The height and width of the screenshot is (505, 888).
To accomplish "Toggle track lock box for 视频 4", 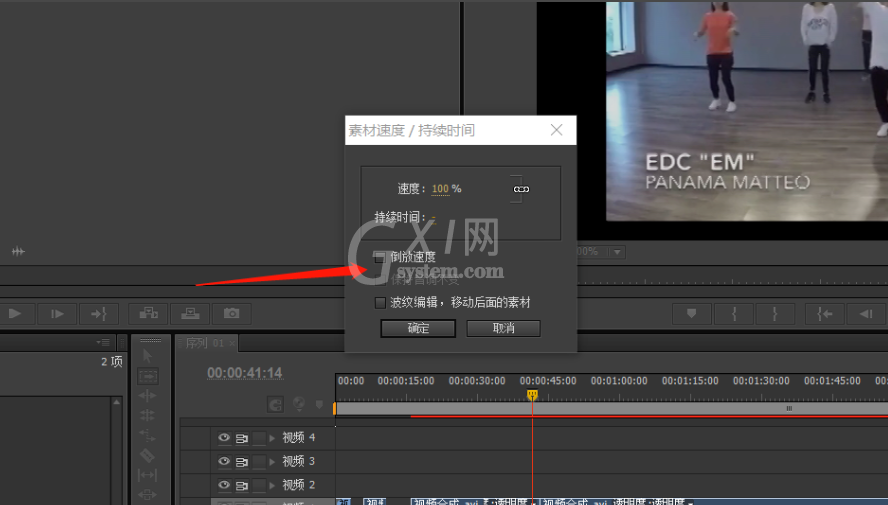I will pyautogui.click(x=259, y=438).
